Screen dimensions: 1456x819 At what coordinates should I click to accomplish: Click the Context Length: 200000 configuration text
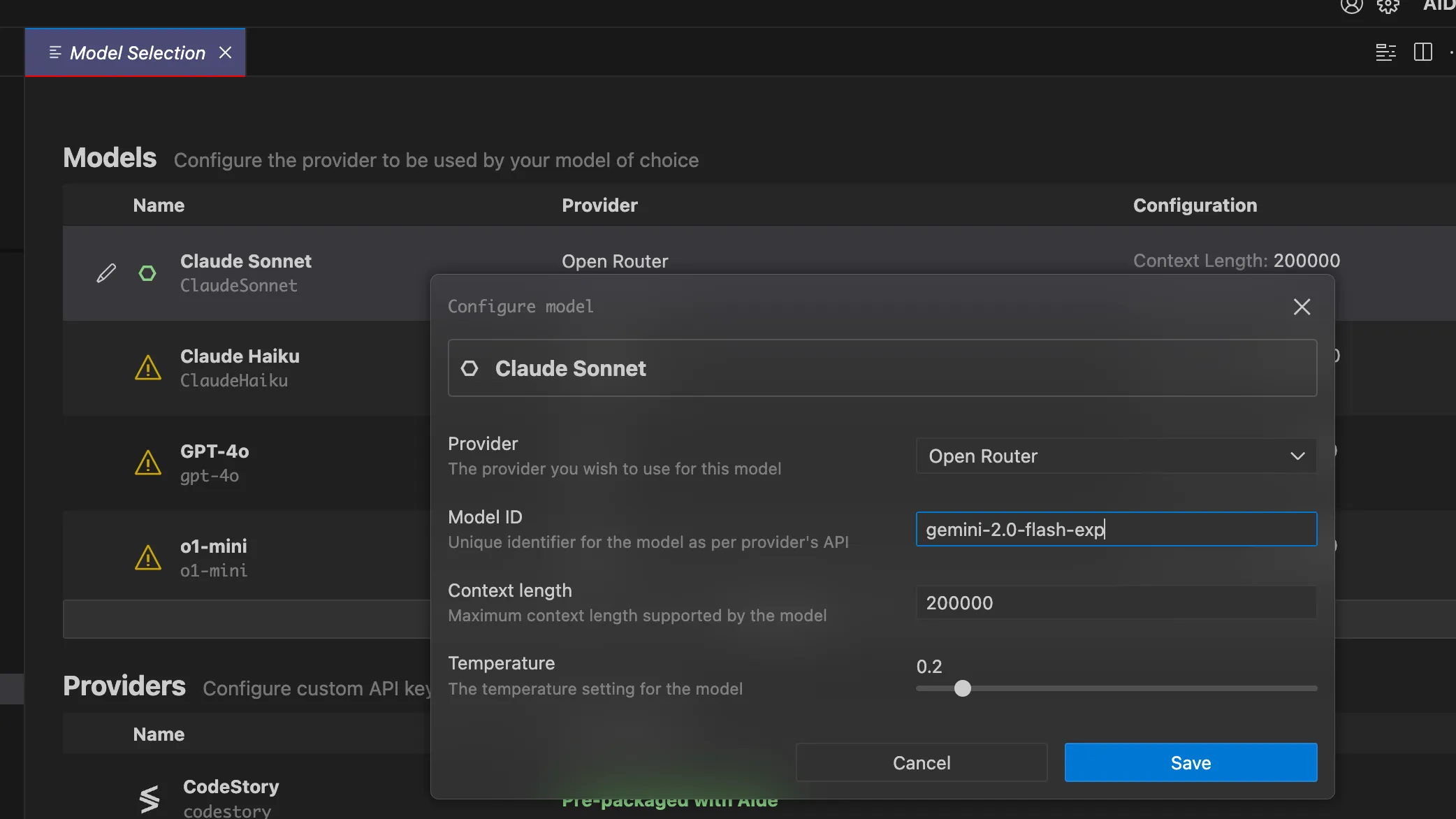[x=1237, y=261]
